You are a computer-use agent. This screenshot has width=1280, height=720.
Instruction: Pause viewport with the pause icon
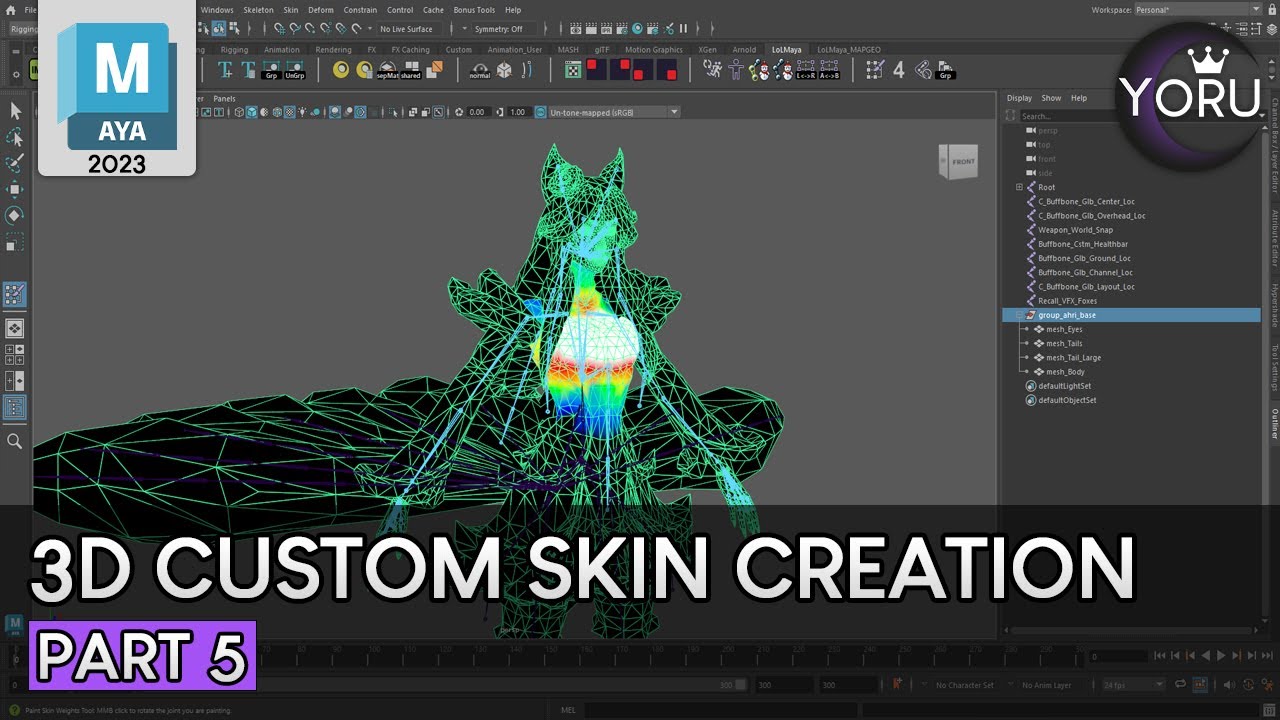(x=683, y=29)
